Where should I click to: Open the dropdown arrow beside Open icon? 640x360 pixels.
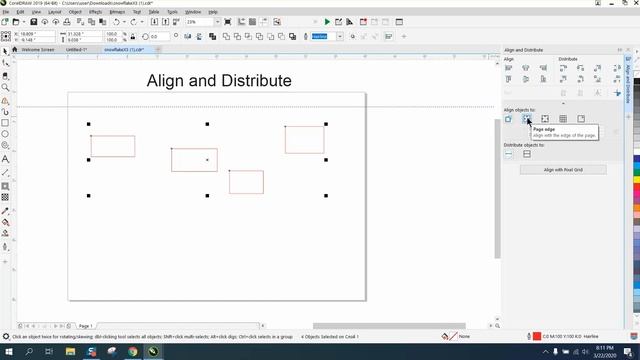pos(23,22)
